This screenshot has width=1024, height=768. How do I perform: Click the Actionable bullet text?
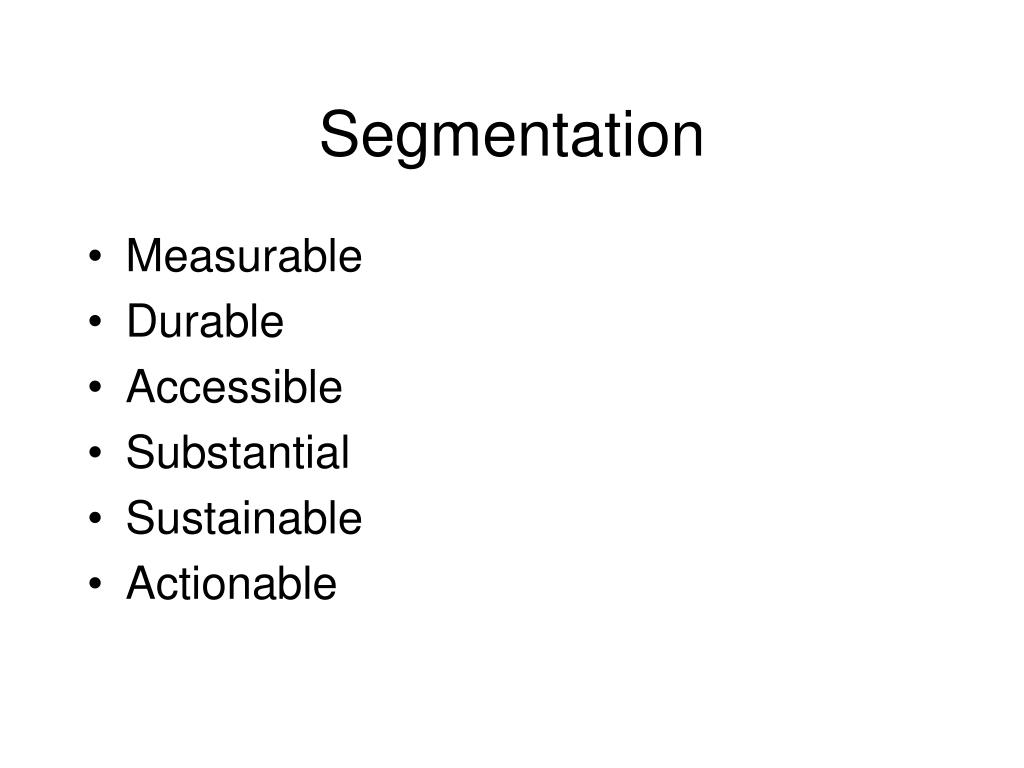231,584
